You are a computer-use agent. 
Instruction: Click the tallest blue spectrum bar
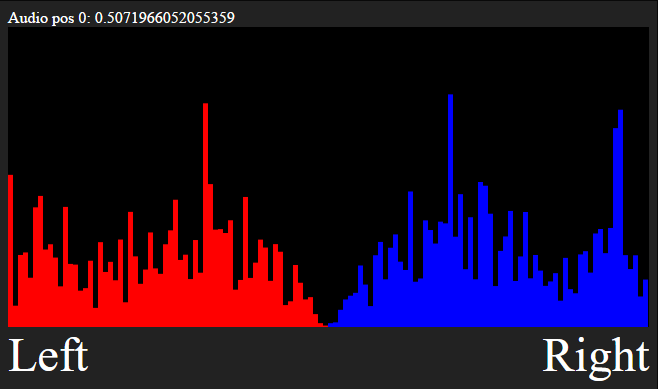pyautogui.click(x=450, y=210)
